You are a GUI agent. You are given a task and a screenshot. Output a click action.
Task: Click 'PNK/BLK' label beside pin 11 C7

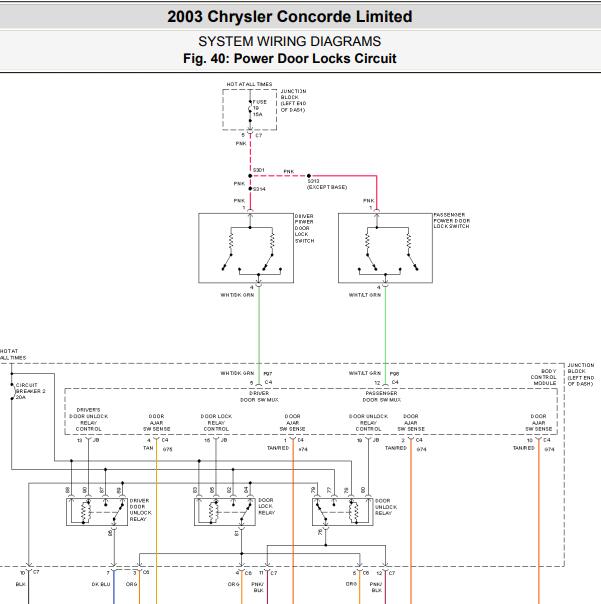(x=258, y=587)
